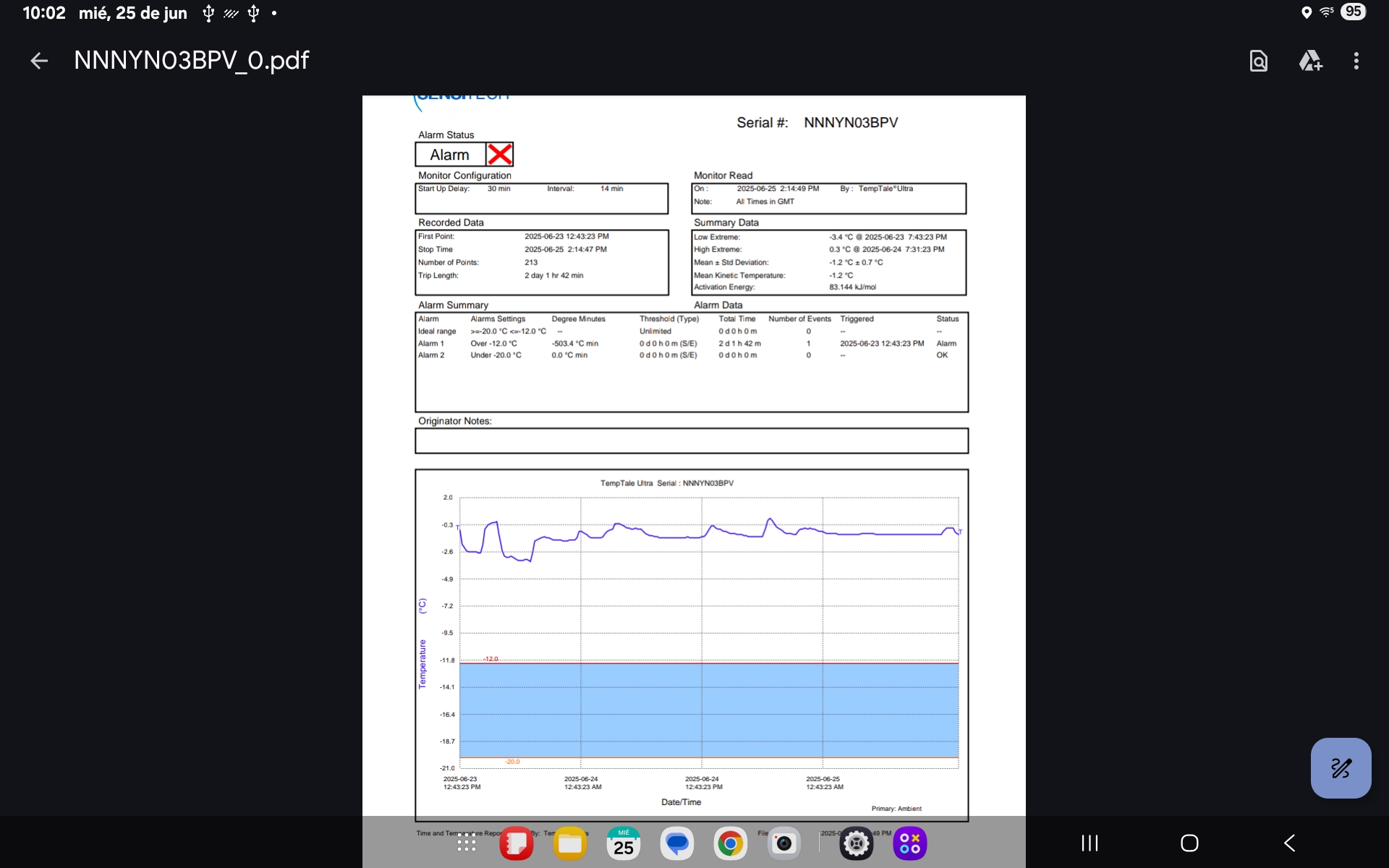Click the Originator Notes empty box

(x=692, y=441)
